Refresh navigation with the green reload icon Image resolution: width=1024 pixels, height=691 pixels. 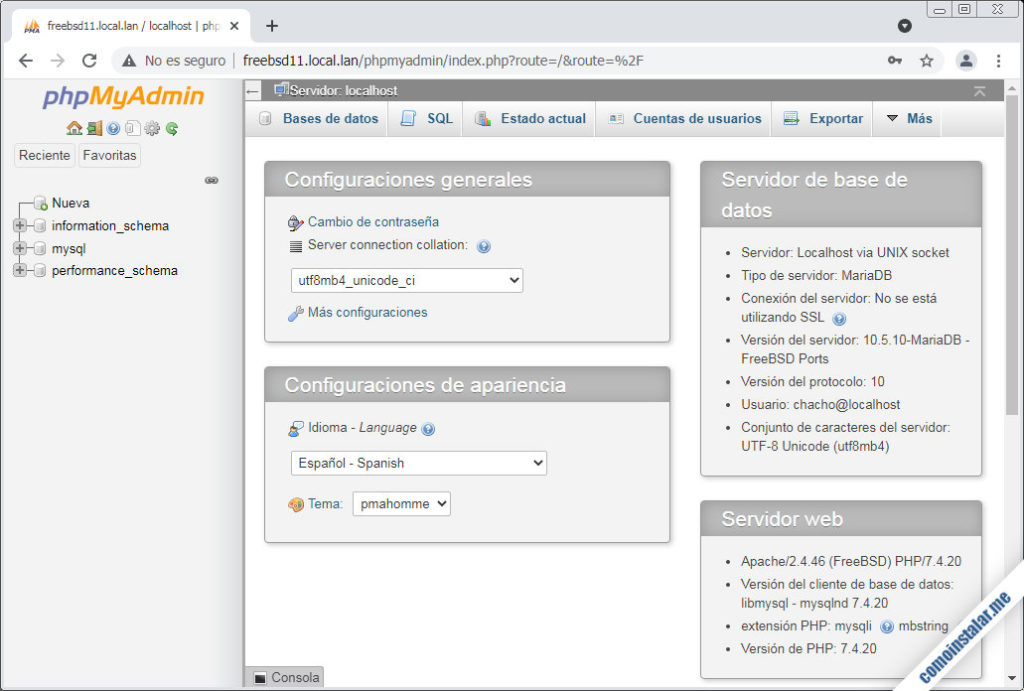coord(172,129)
